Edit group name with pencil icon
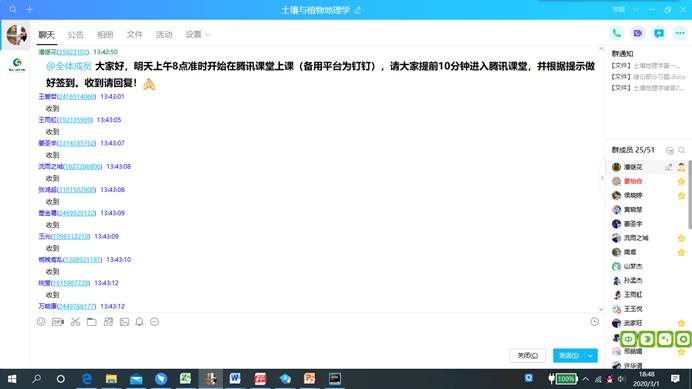This screenshot has height=389, width=692. point(357,10)
